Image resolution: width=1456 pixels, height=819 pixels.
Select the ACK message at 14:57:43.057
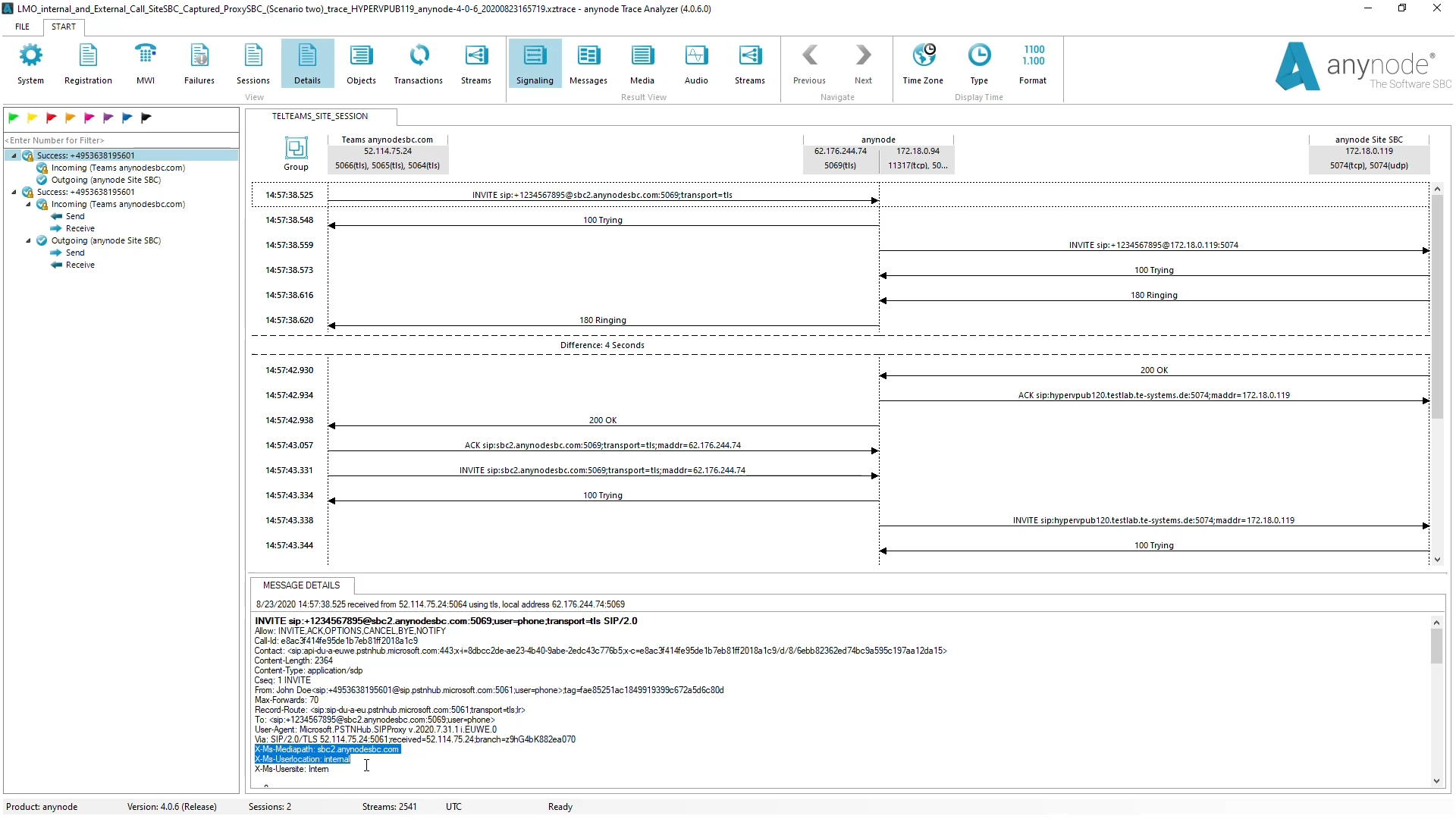click(602, 446)
